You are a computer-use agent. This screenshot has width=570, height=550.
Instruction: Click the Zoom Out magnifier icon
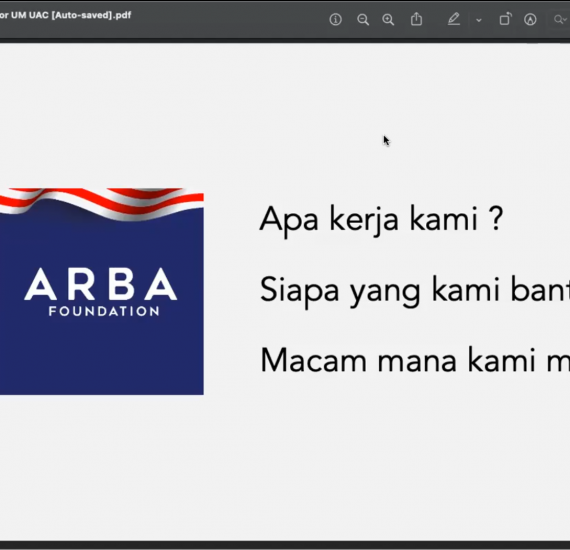[362, 19]
